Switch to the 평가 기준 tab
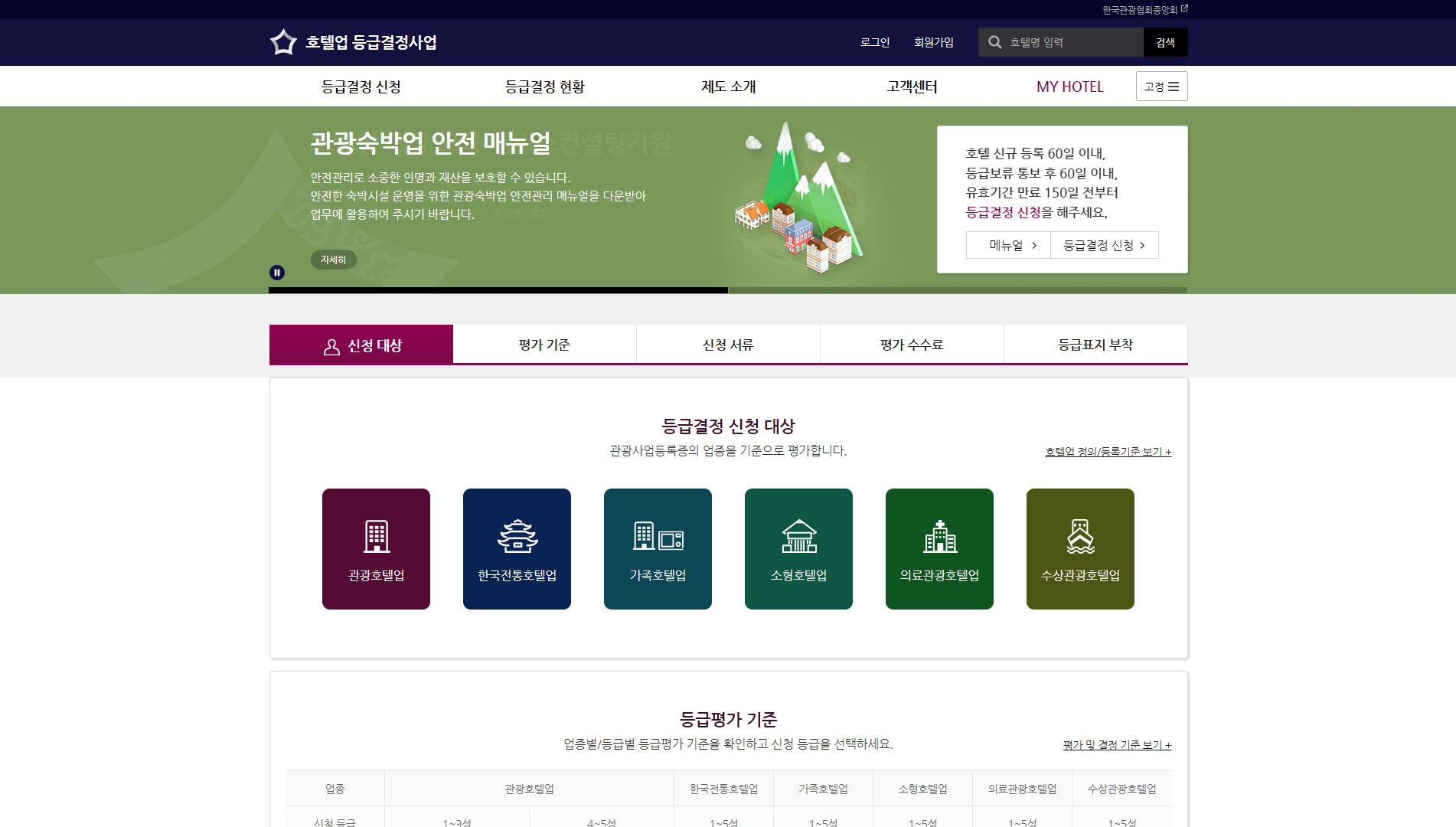 tap(544, 345)
